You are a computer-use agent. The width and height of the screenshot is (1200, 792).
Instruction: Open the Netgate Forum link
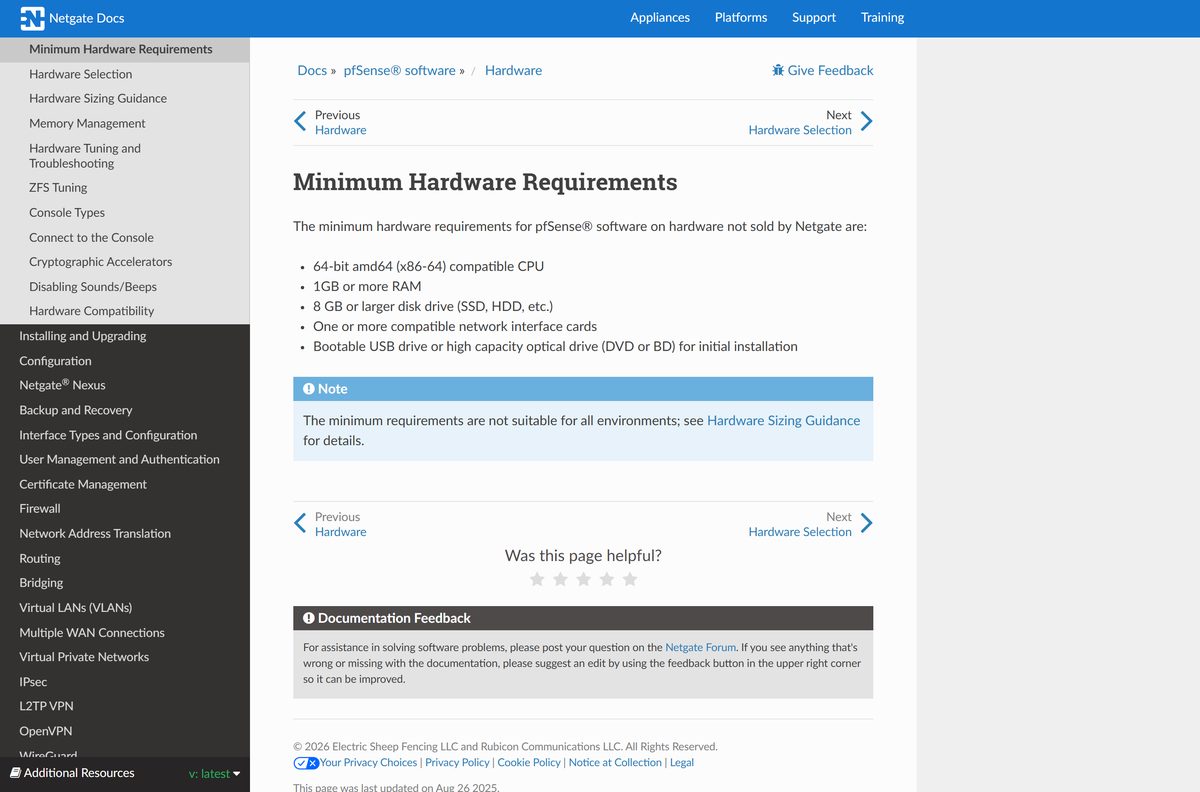(700, 648)
